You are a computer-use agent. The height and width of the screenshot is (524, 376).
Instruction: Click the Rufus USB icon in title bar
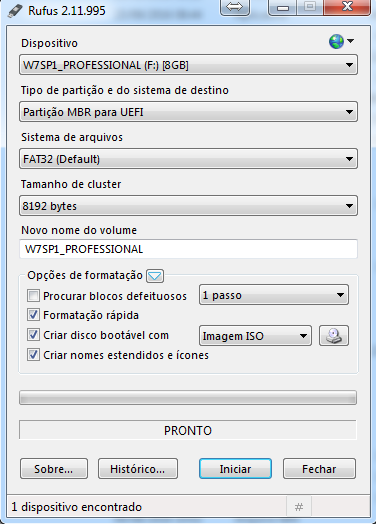click(15, 11)
